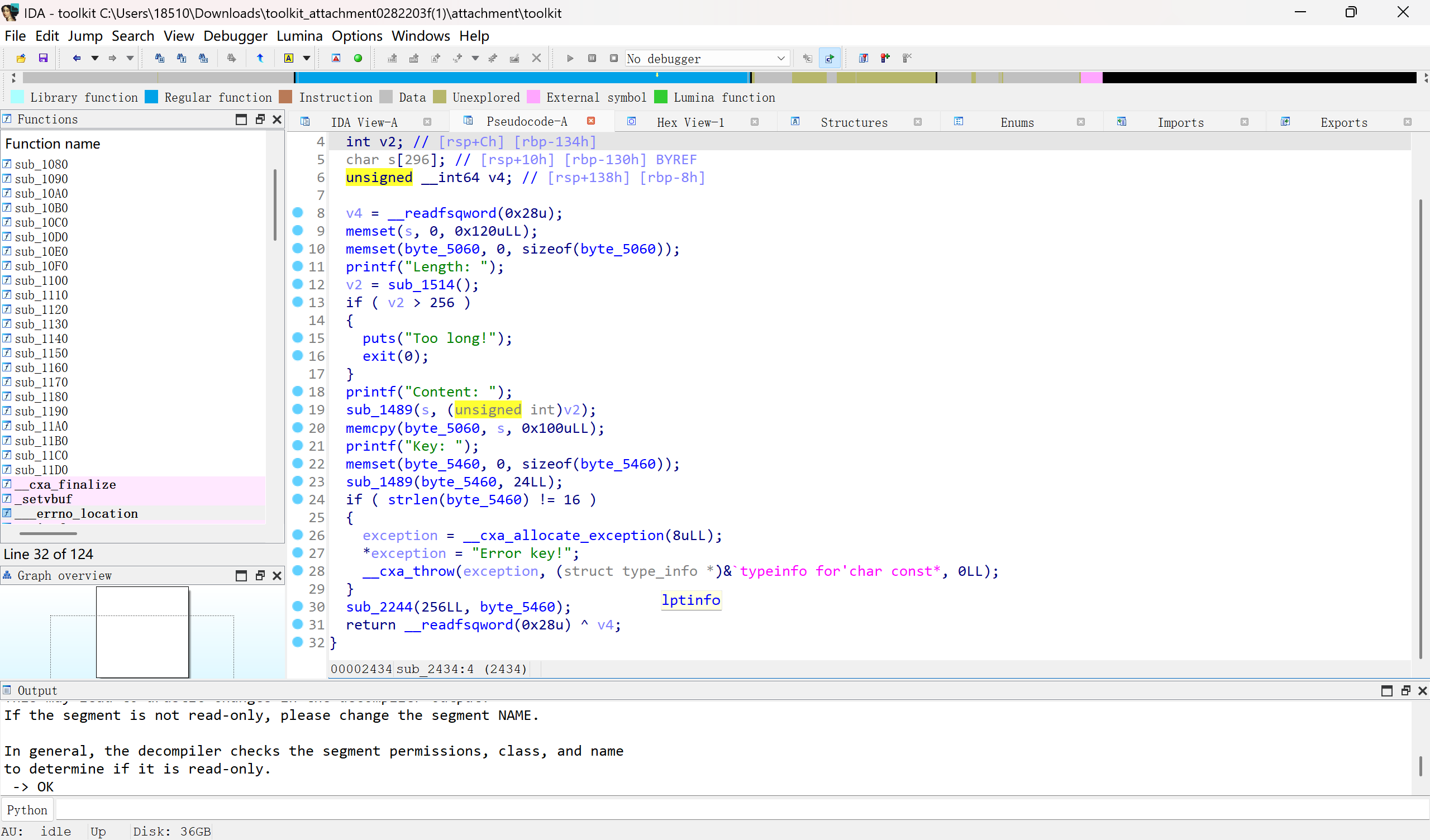Toggle breakpoint dot on line 19
1430x840 pixels.
pos(297,409)
